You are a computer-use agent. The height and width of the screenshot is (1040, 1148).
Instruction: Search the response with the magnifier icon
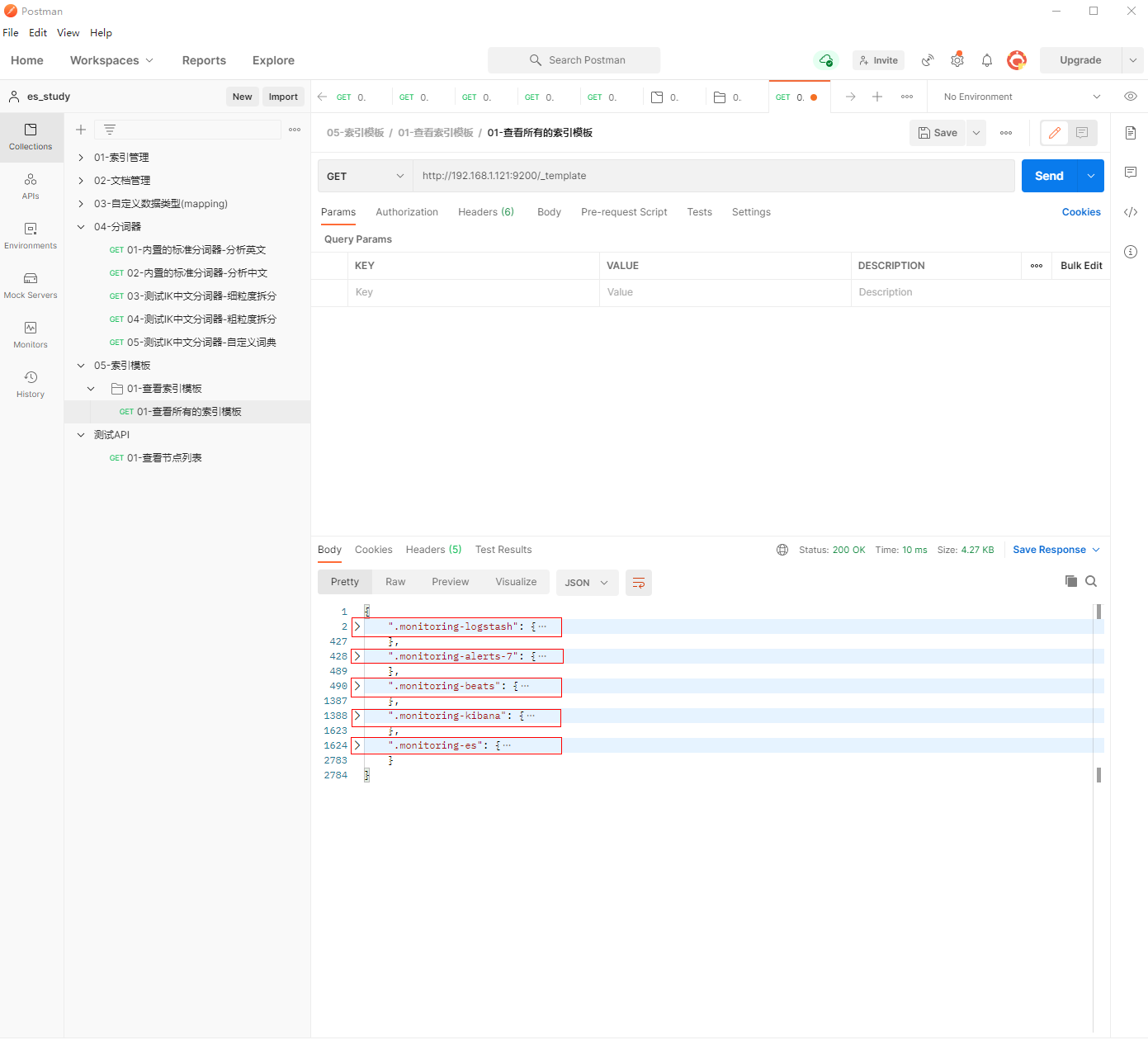click(1091, 581)
